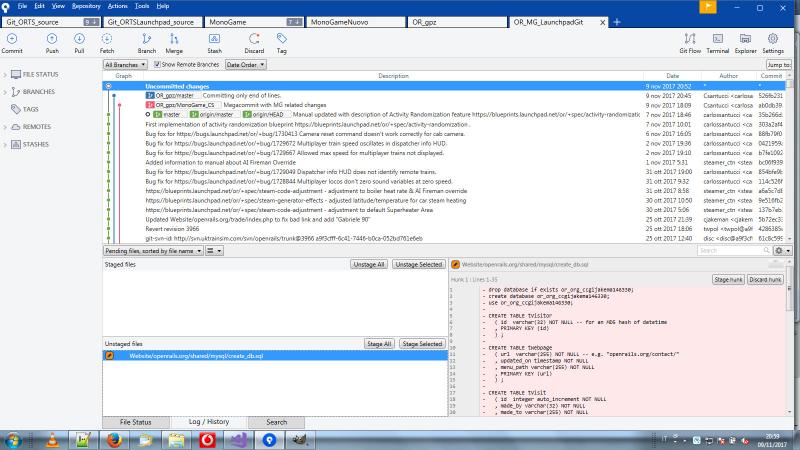Open the Edit menu

(x=39, y=6)
